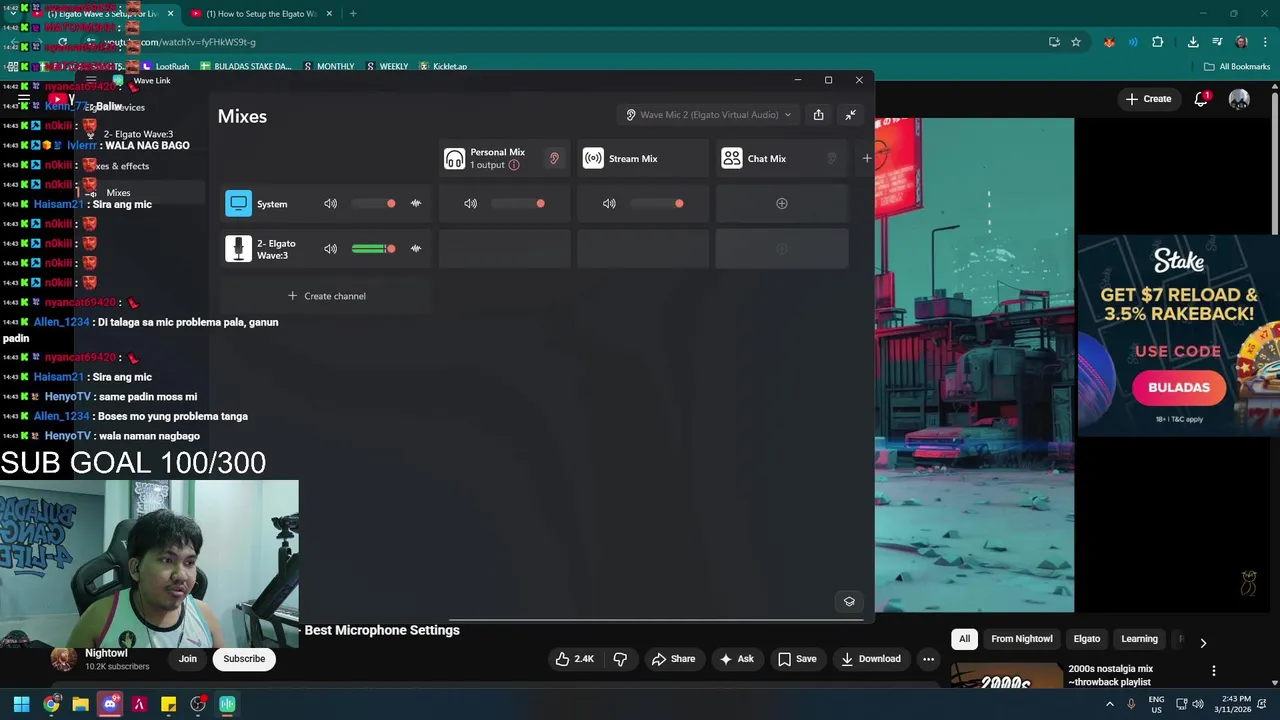This screenshot has width=1280, height=720.
Task: Mute System in the Personal Mix
Action: pyautogui.click(x=470, y=204)
